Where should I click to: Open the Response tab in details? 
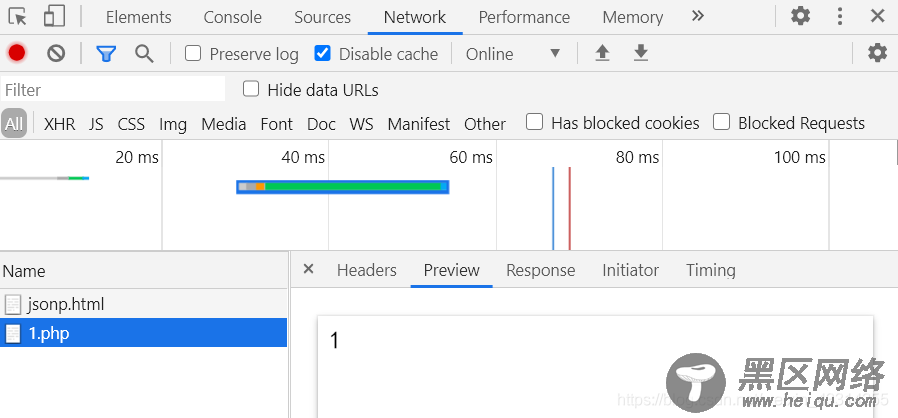coord(541,270)
